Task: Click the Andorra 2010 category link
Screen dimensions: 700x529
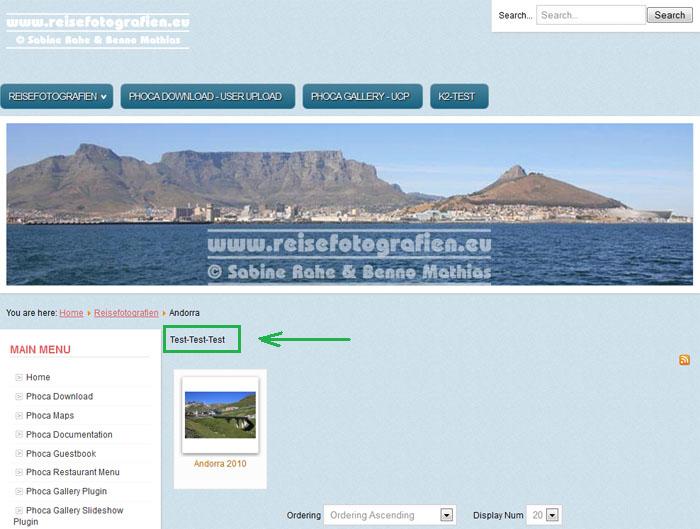Action: 220,464
